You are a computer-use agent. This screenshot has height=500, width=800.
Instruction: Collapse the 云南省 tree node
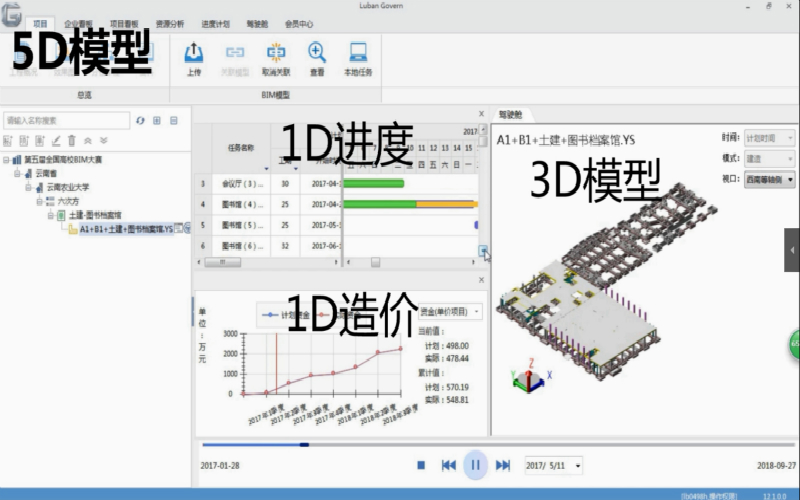(17, 173)
